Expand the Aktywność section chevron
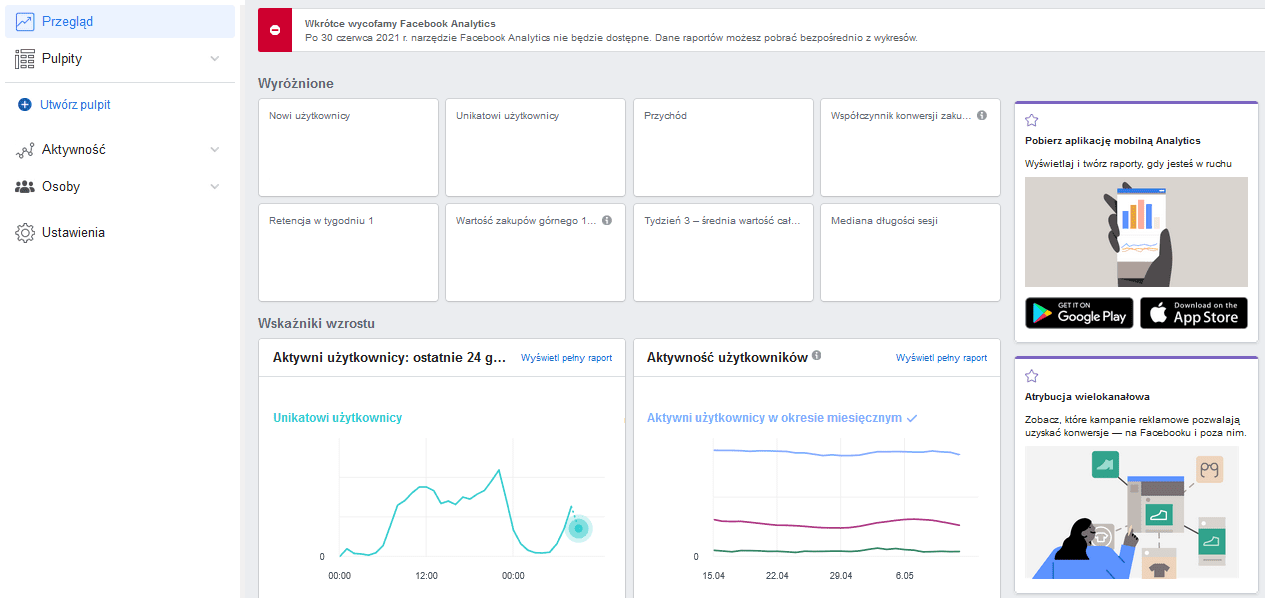1265x598 pixels. [x=214, y=150]
